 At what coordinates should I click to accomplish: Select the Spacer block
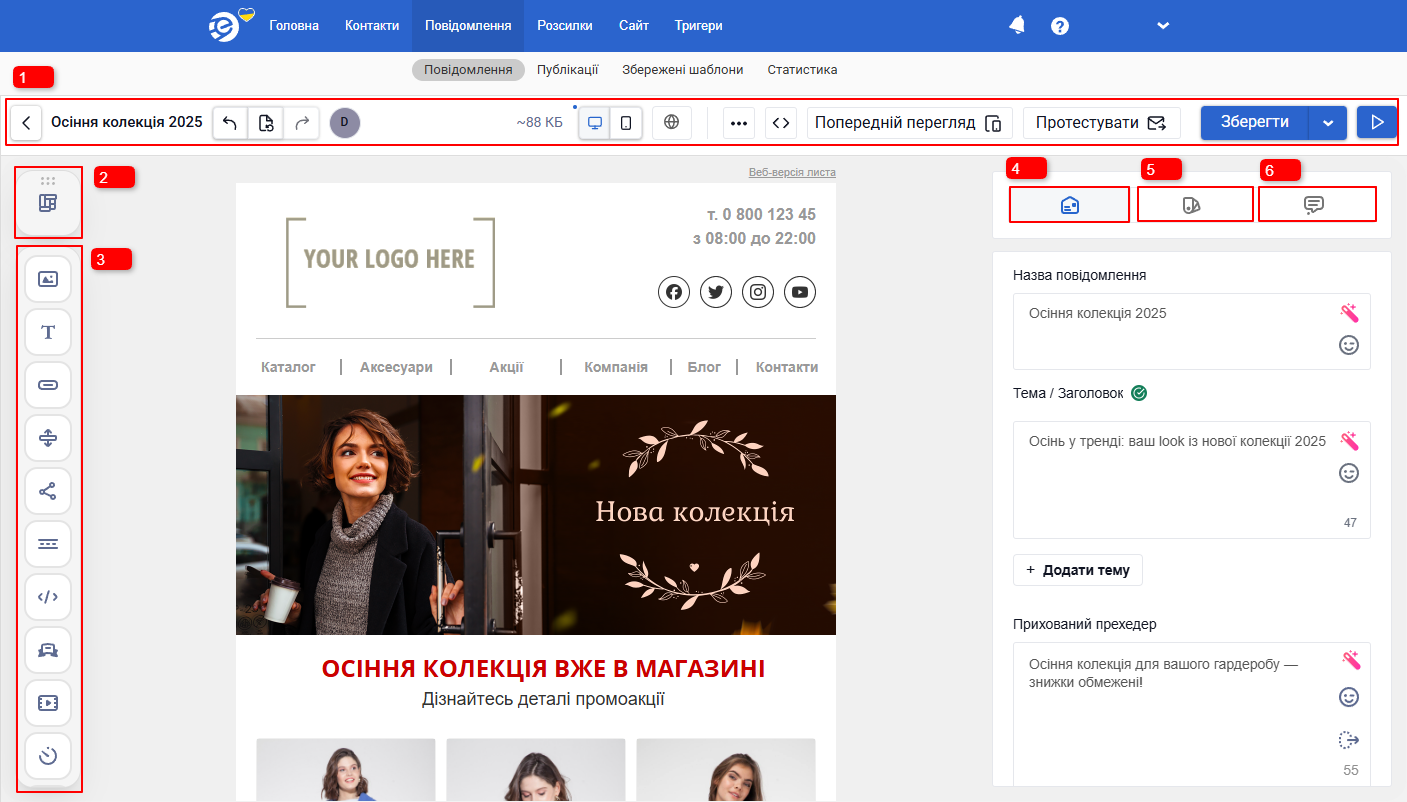click(48, 438)
